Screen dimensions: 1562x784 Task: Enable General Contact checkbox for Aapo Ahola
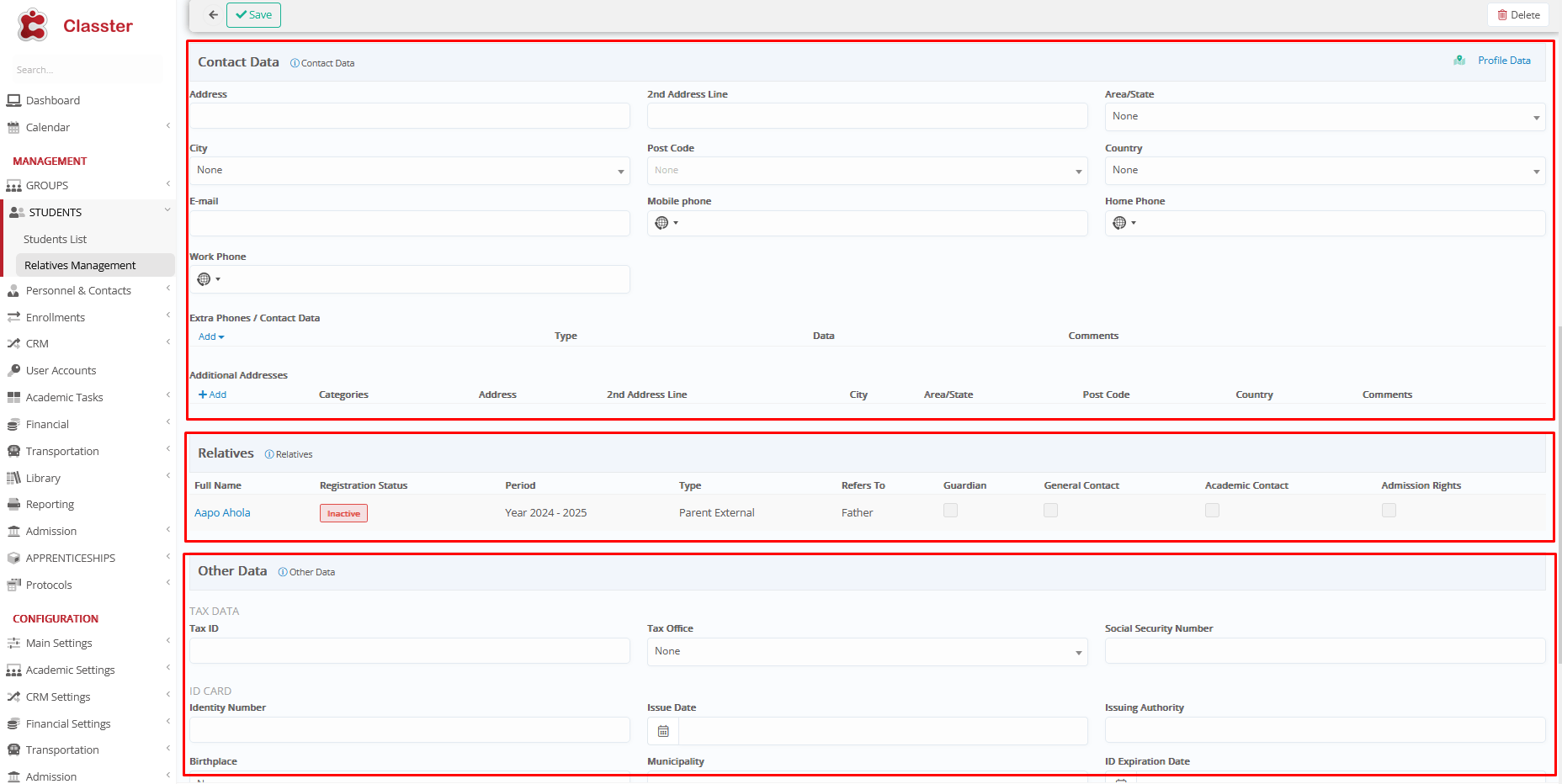[x=1050, y=511]
